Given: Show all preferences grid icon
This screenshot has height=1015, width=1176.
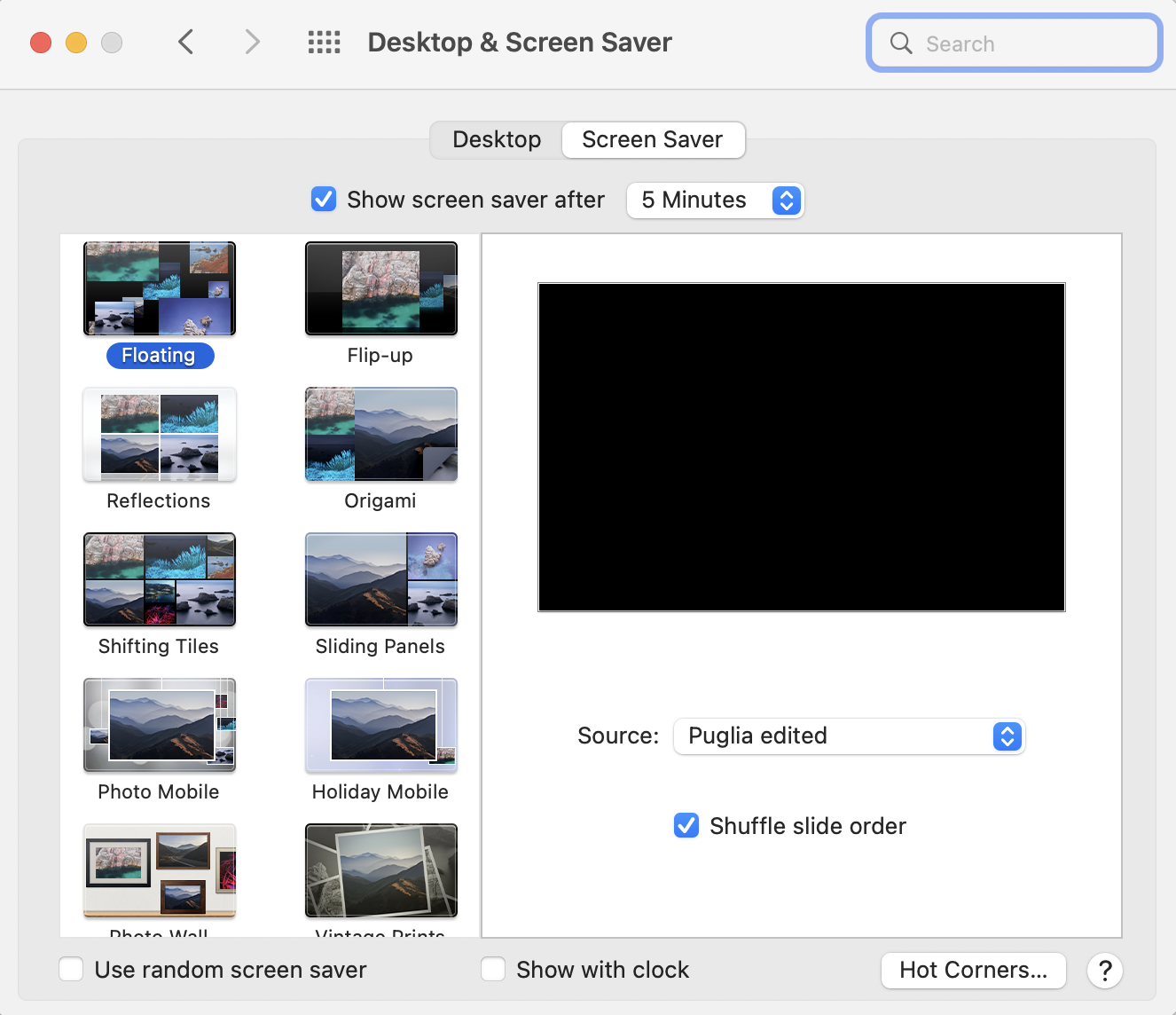Looking at the screenshot, I should pyautogui.click(x=324, y=42).
